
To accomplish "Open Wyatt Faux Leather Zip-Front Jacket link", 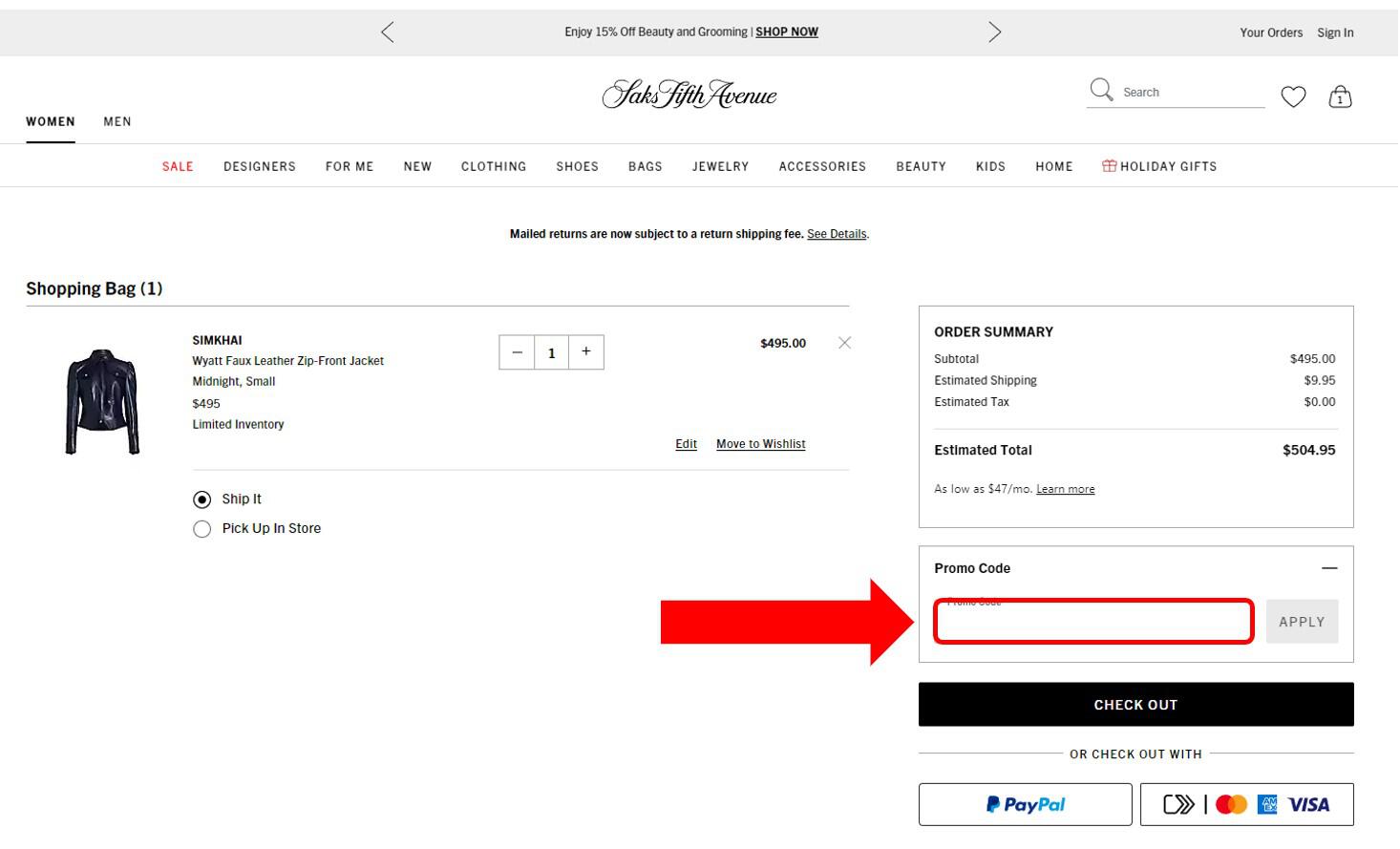I will click(287, 361).
